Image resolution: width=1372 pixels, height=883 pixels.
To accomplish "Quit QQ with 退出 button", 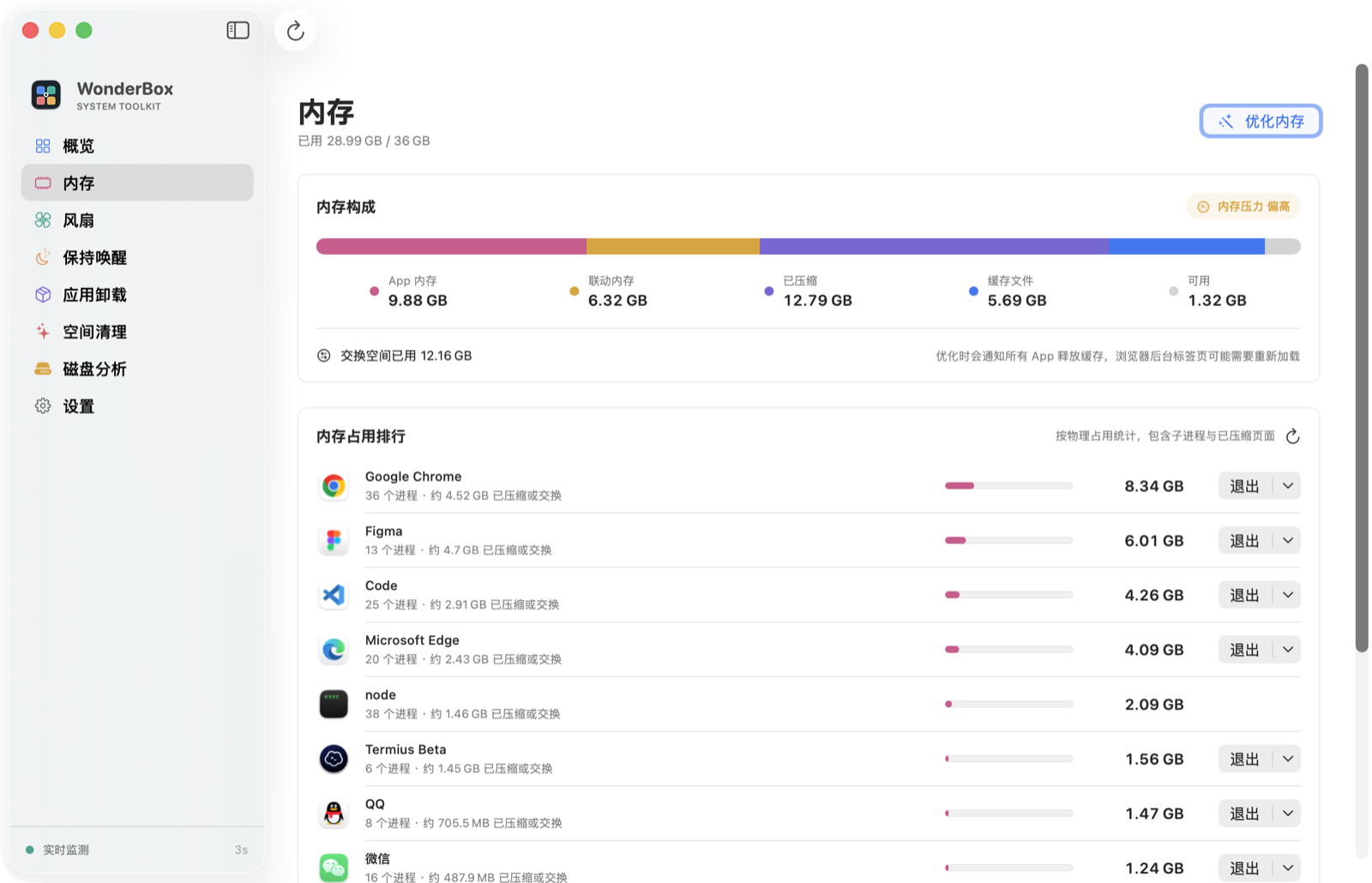I will pos(1245,814).
